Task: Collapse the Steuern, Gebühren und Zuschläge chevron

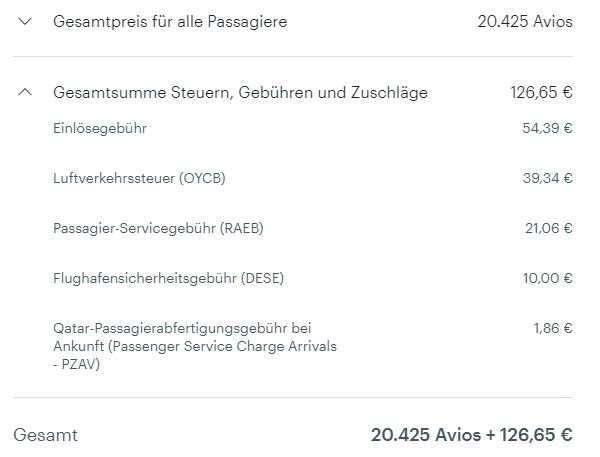Action: (x=25, y=93)
